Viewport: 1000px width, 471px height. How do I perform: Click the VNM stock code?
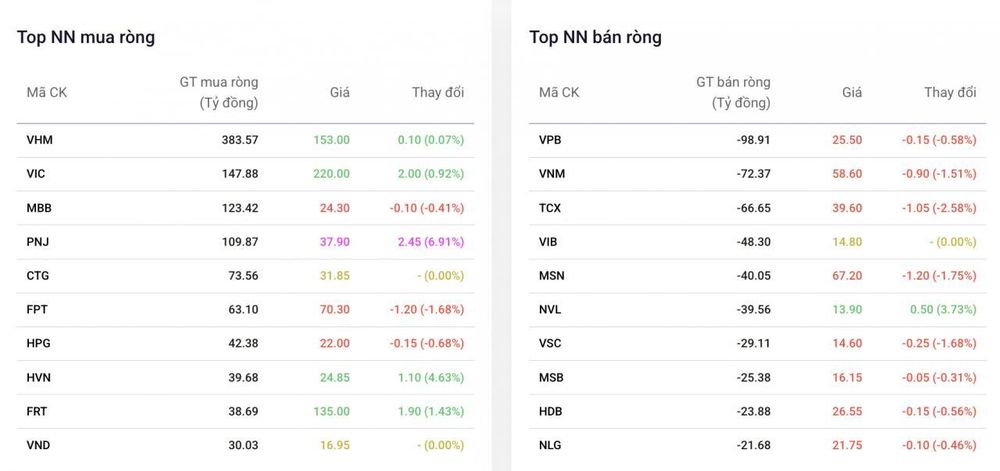(552, 173)
